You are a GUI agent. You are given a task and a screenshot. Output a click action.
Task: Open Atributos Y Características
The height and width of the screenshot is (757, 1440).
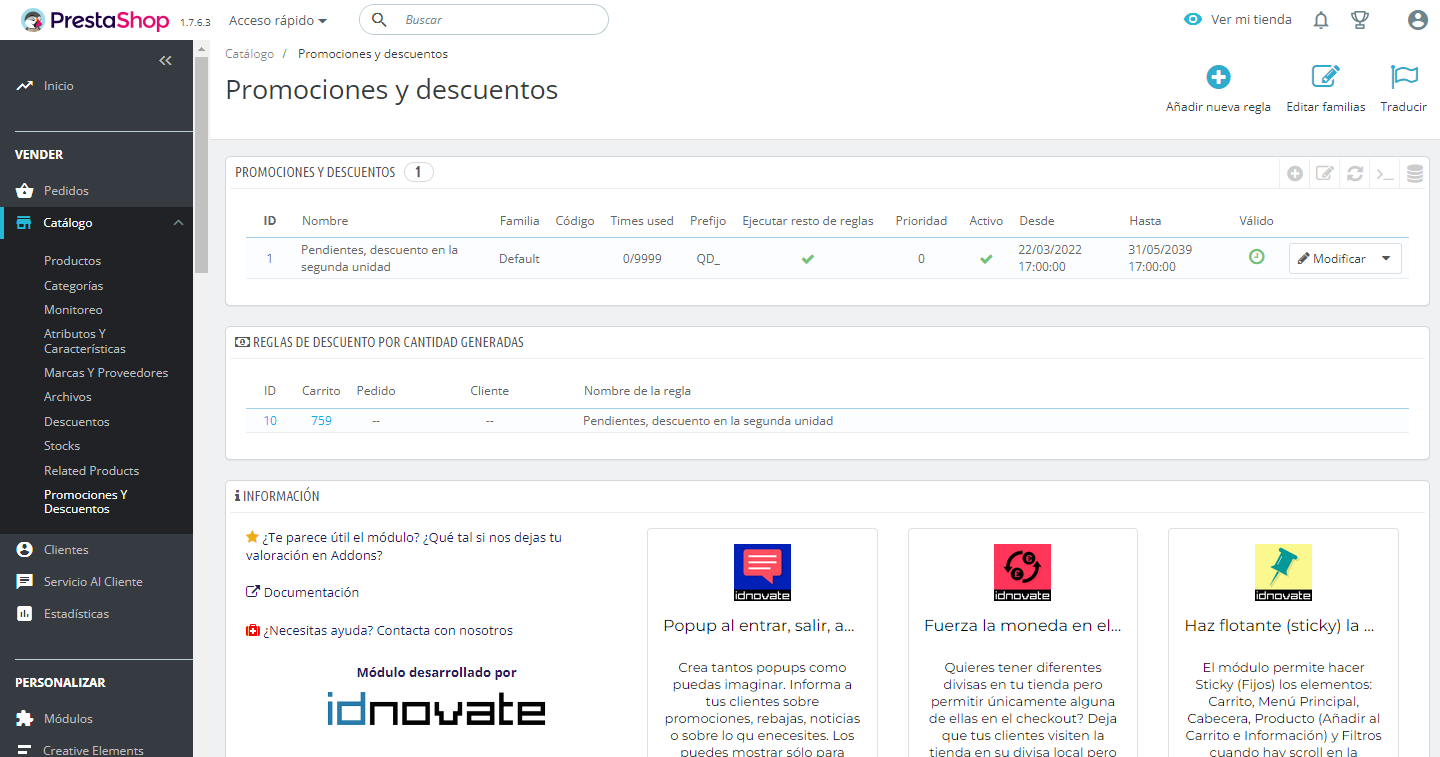pyautogui.click(x=85, y=341)
